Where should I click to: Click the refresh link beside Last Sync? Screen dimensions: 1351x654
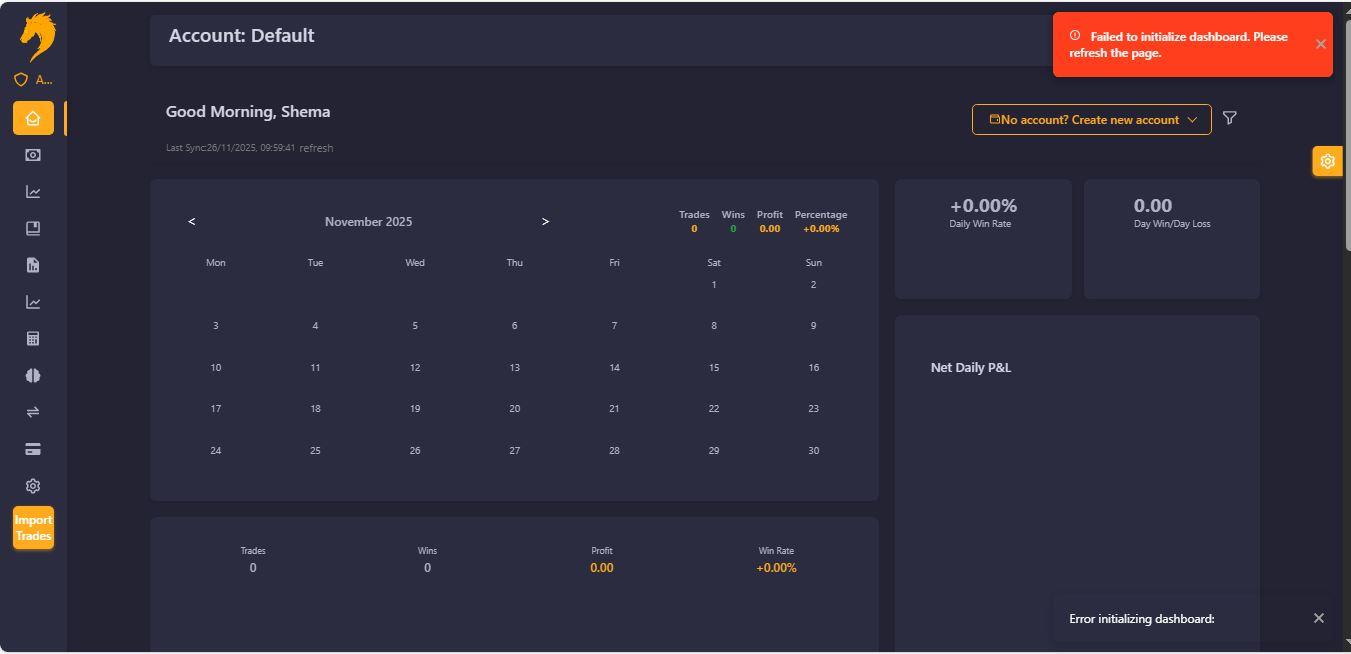(x=316, y=148)
